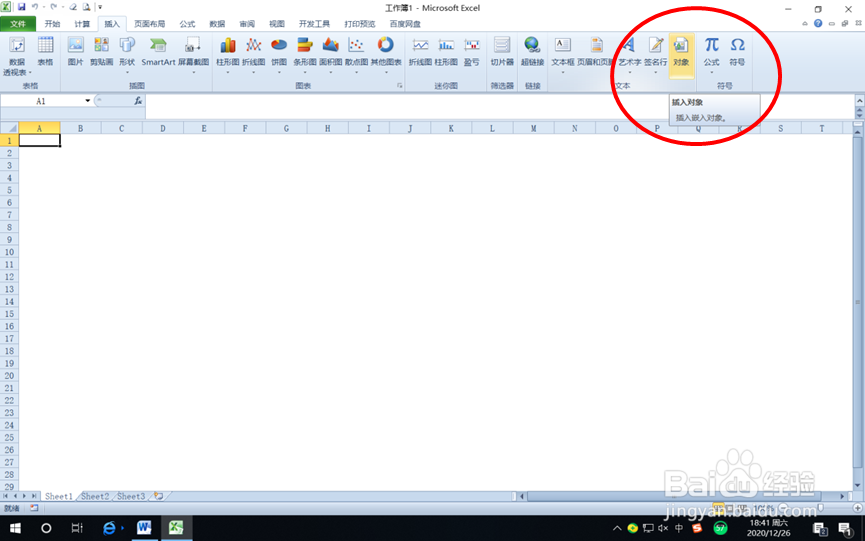
Task: Add a new worksheet tab icon
Action: (x=159, y=496)
